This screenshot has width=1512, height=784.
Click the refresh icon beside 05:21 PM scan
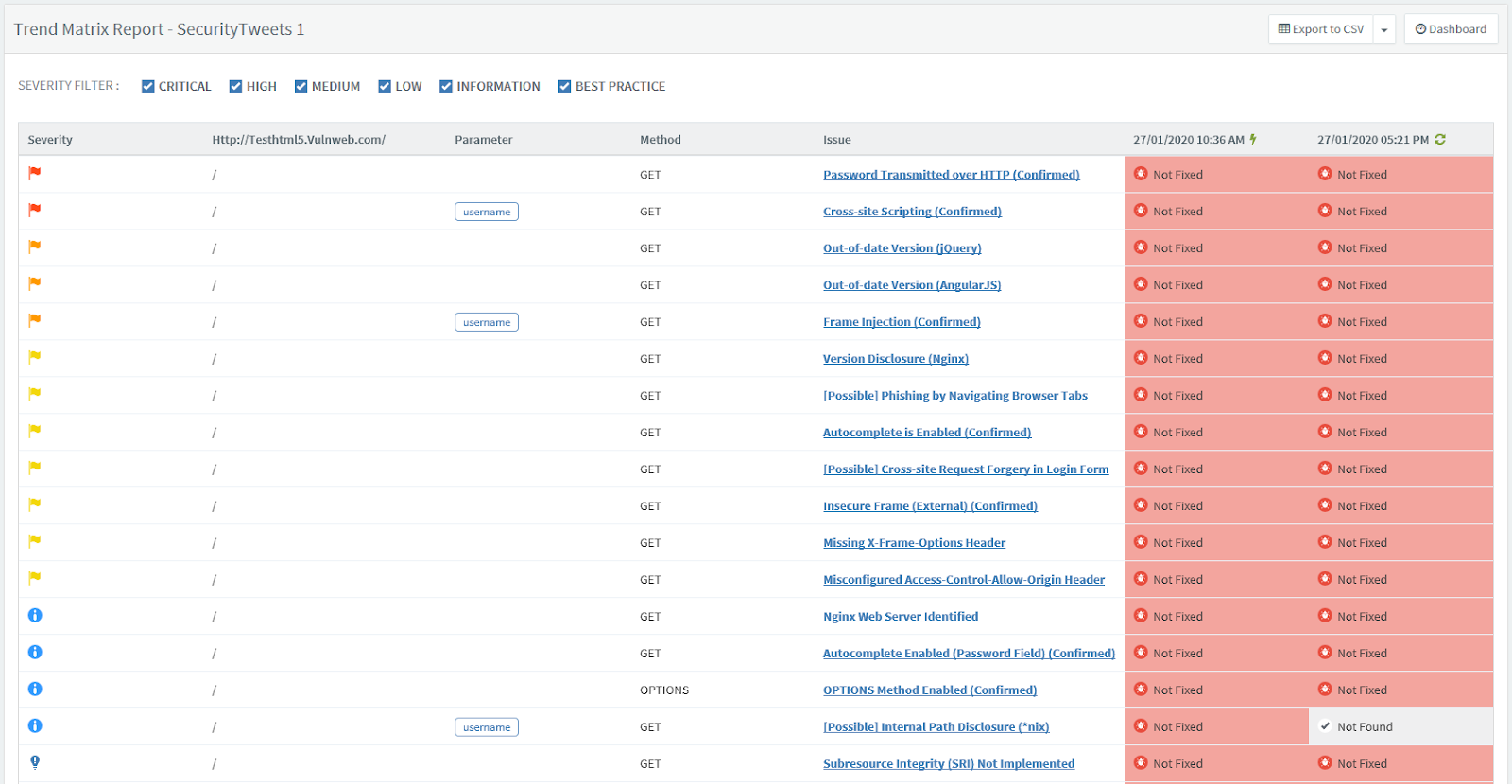(1440, 139)
